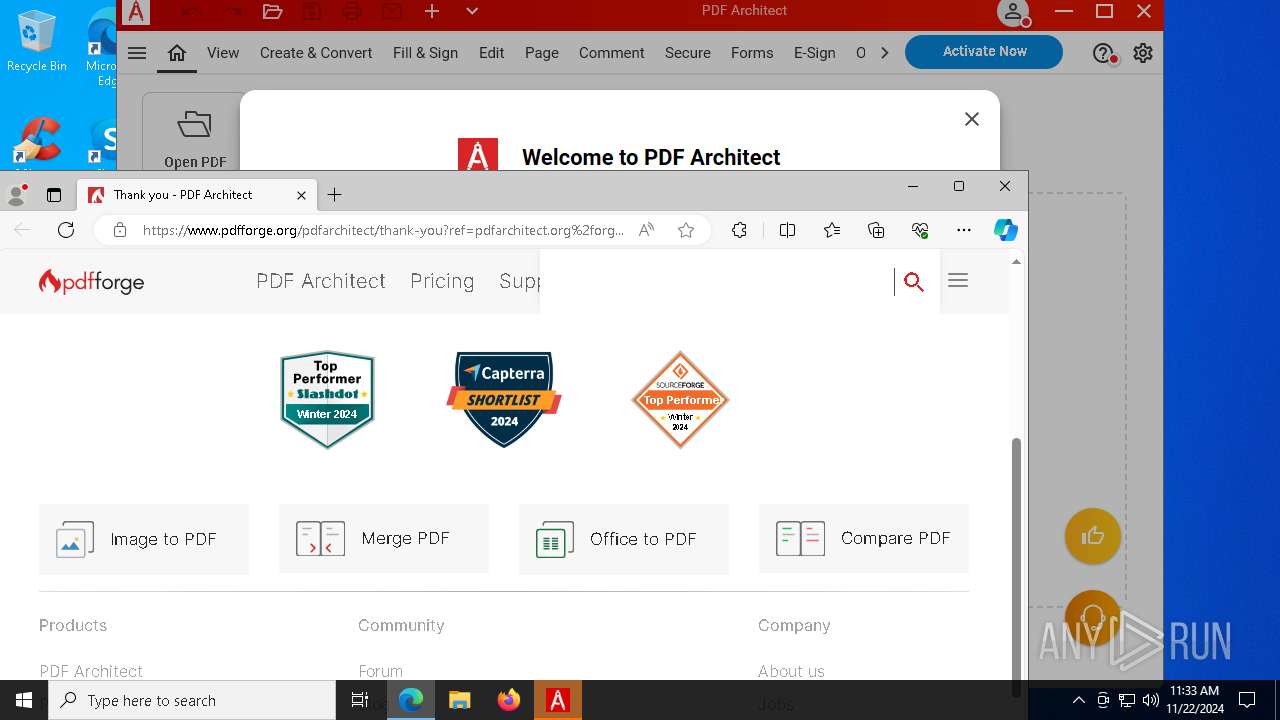Open File Explorer from the taskbar
Image resolution: width=1280 pixels, height=720 pixels.
point(459,700)
